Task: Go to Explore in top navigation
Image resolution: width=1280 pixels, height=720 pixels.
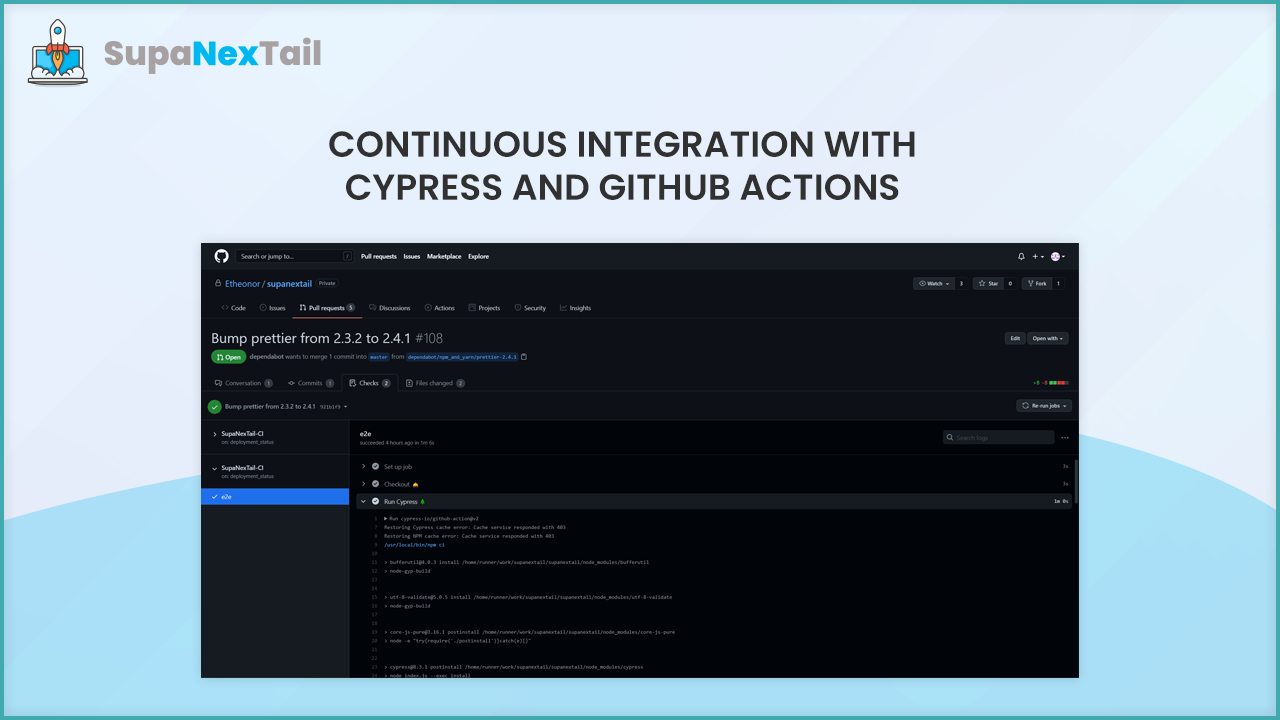Action: point(479,256)
